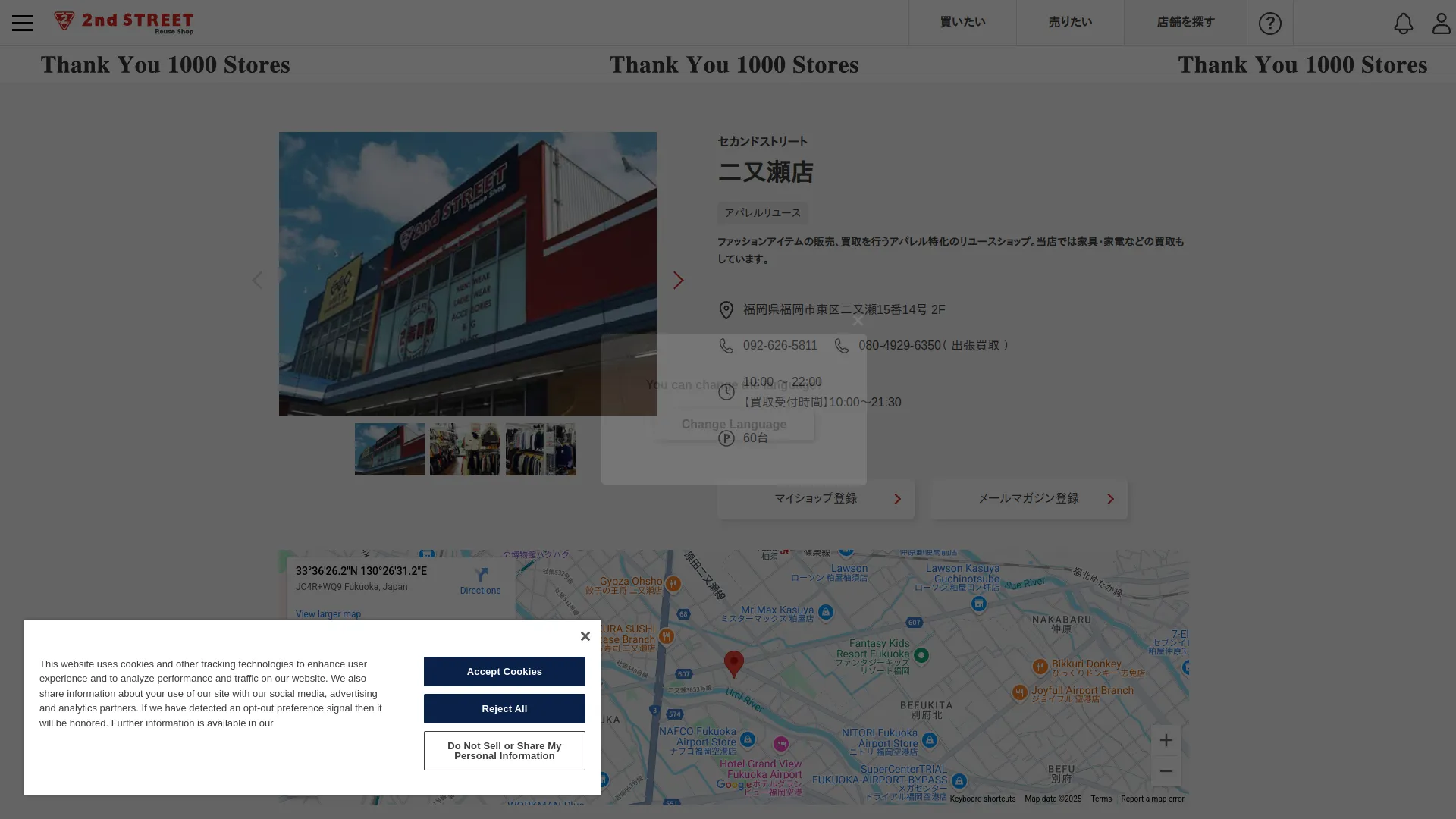Open map Keyboard shortcuts
This screenshot has height=819, width=1456.
(x=982, y=799)
